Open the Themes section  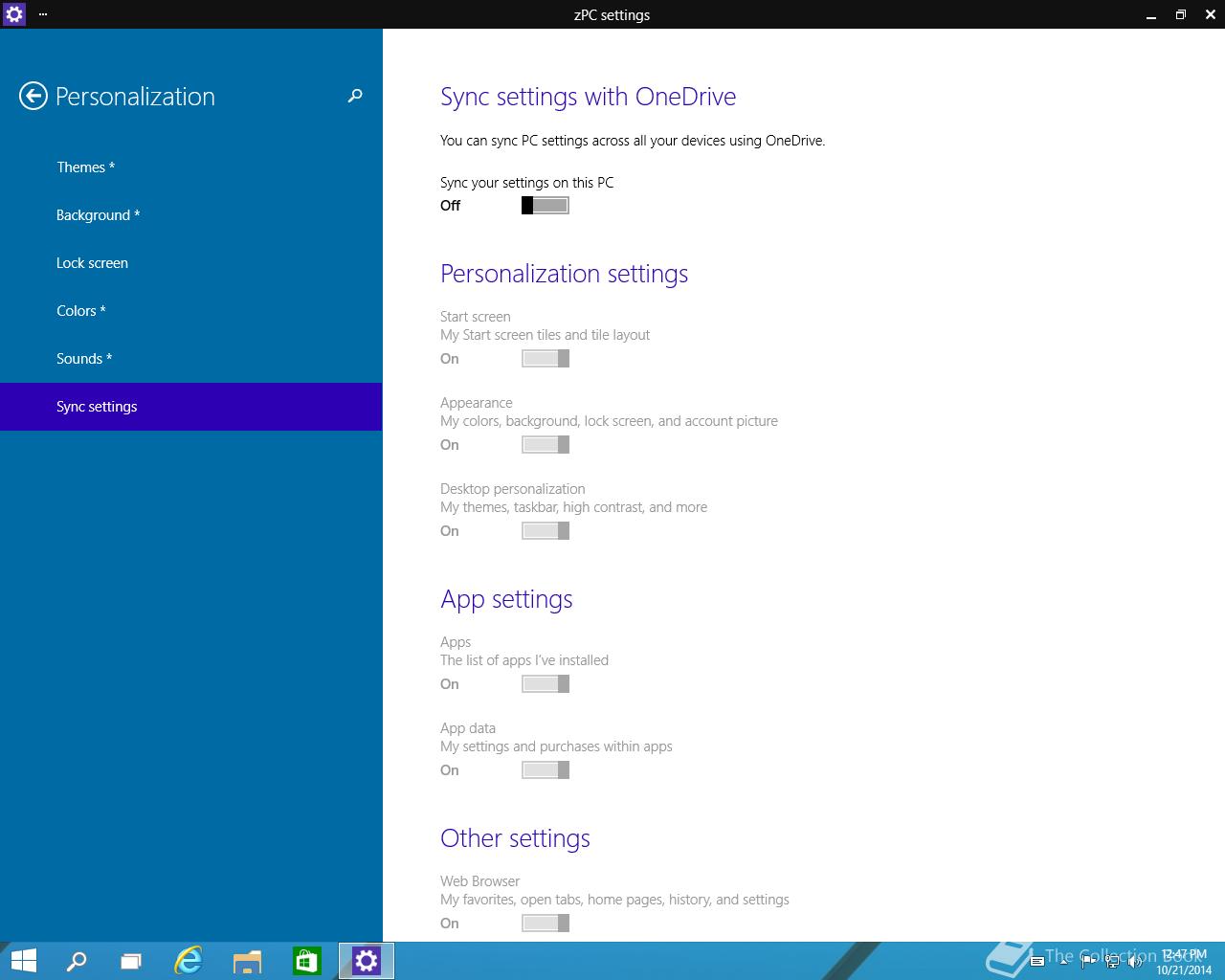click(x=191, y=167)
